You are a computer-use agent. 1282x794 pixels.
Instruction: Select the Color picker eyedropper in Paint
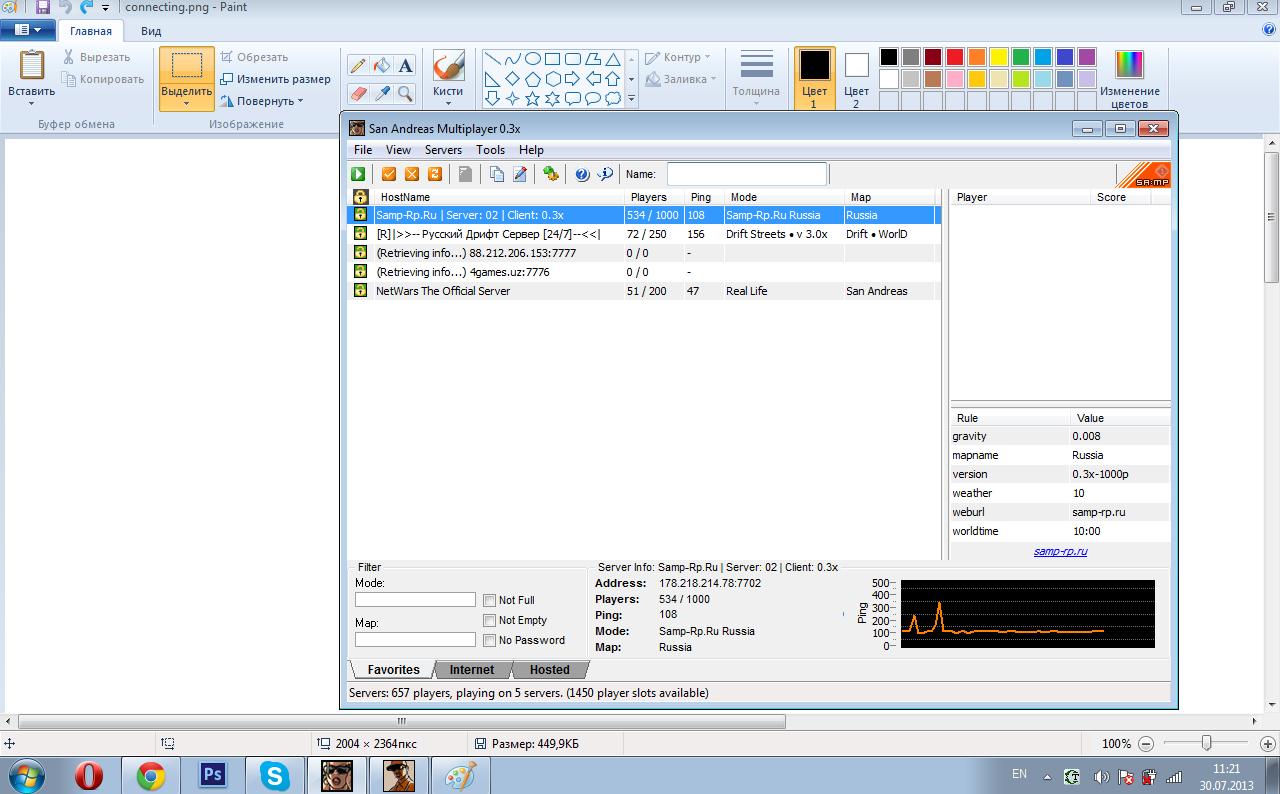coord(381,93)
